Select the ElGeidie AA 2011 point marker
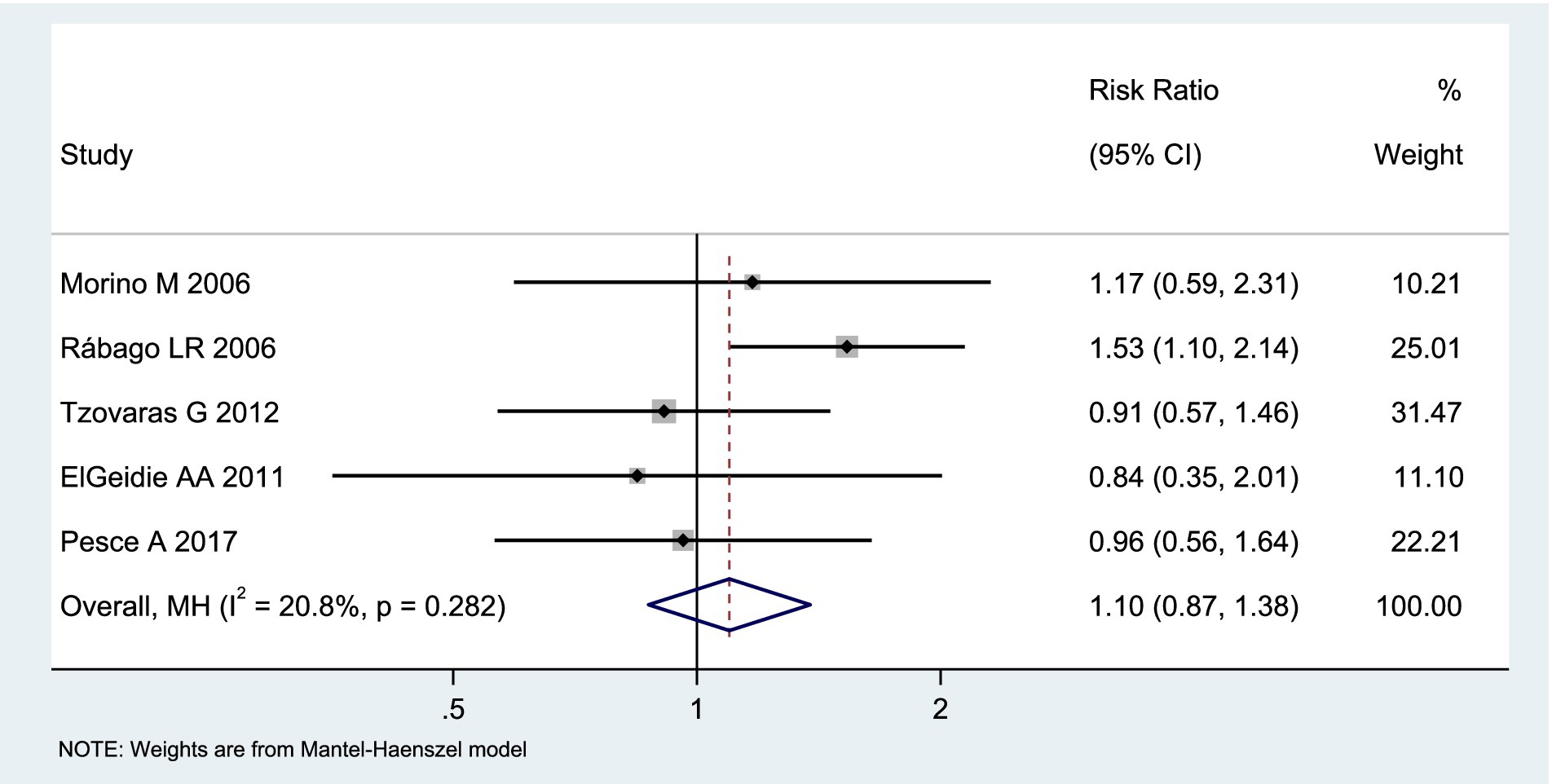Screen dimensions: 1552x784 tap(637, 475)
